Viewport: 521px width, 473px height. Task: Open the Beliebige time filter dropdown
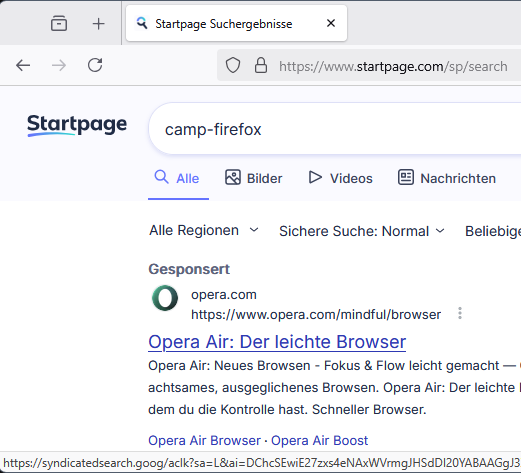(x=493, y=231)
